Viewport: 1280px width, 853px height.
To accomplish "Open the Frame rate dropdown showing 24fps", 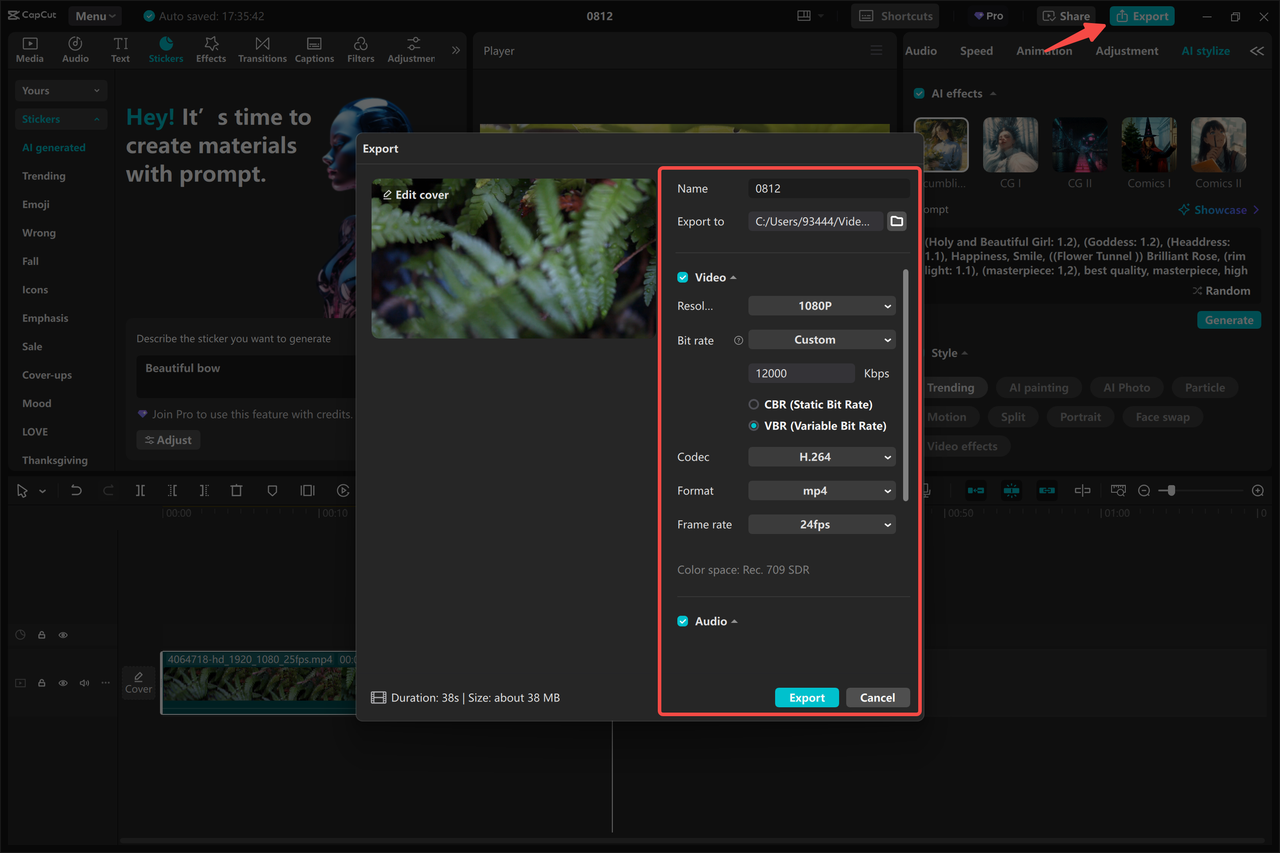I will pyautogui.click(x=821, y=523).
